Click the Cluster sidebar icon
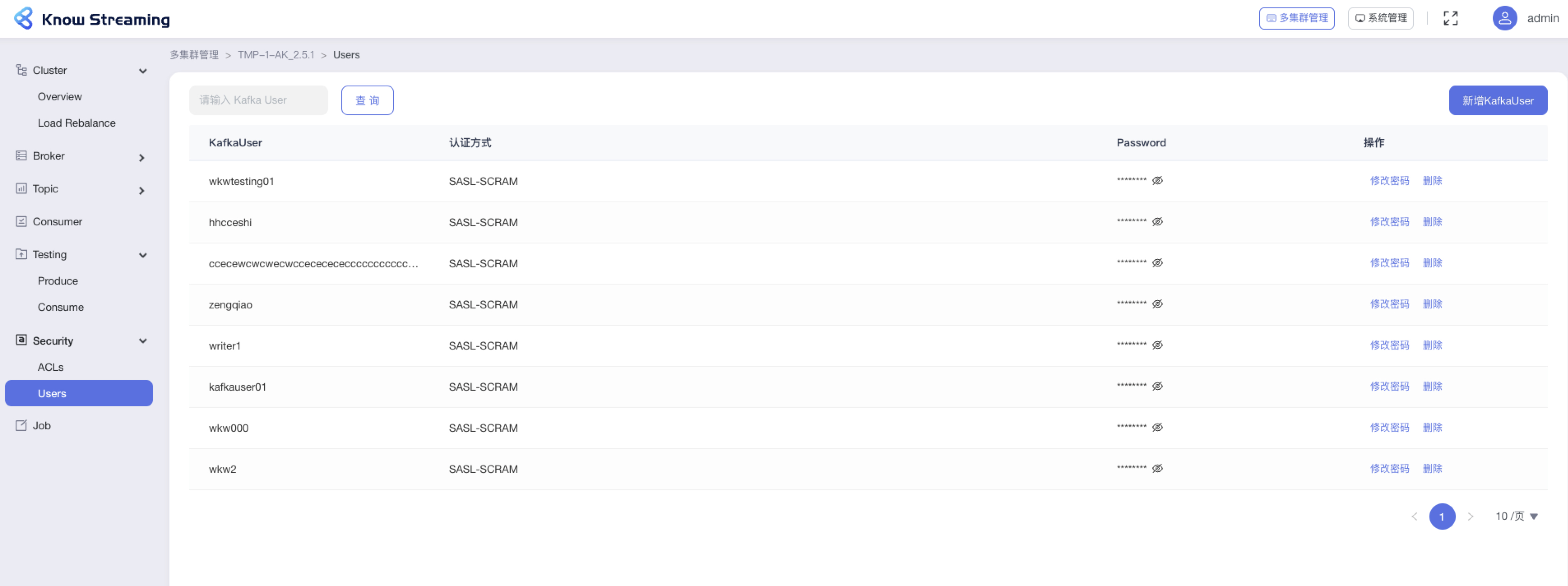This screenshot has width=1568, height=586. [x=21, y=70]
